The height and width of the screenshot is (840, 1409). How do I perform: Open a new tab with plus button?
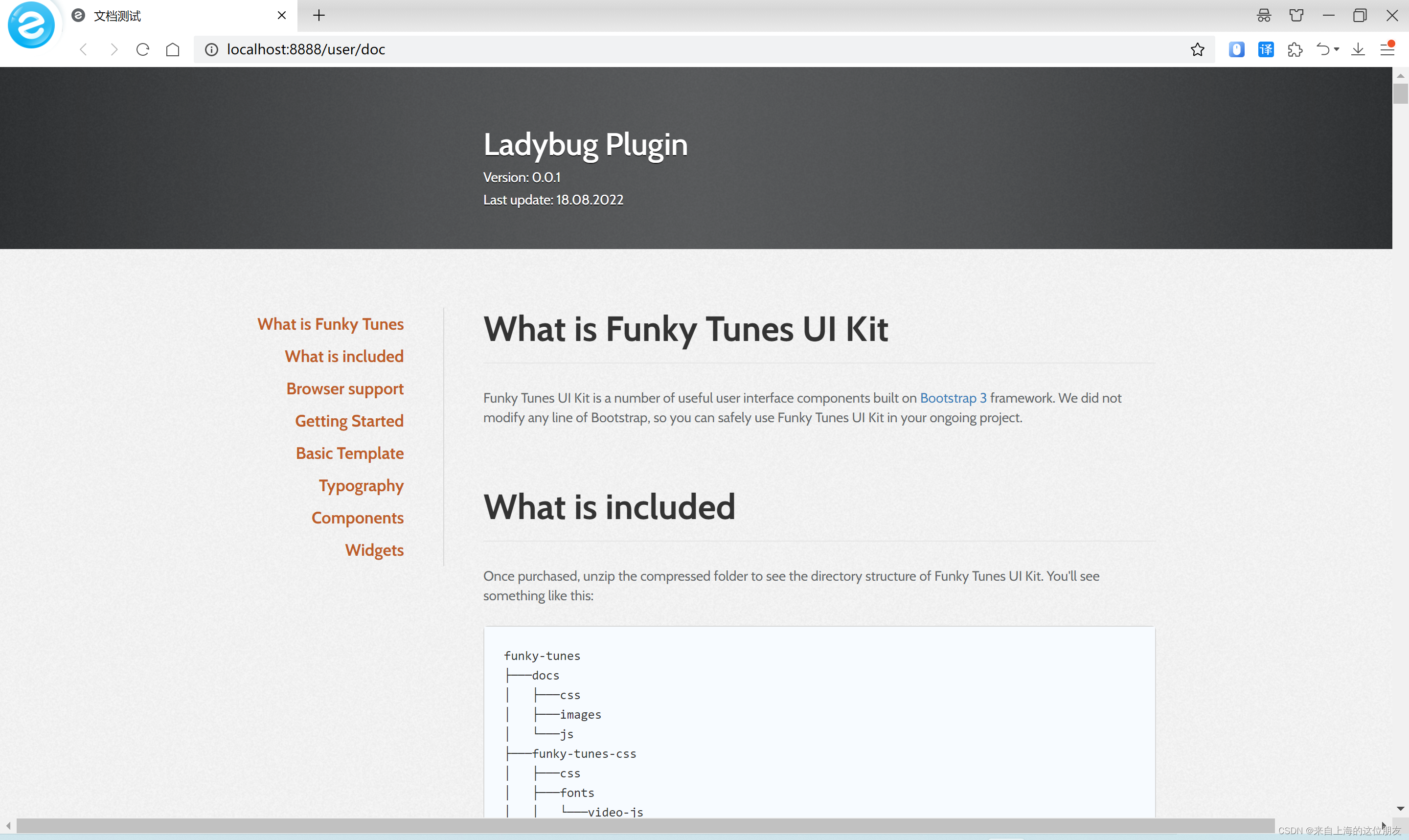pos(319,16)
